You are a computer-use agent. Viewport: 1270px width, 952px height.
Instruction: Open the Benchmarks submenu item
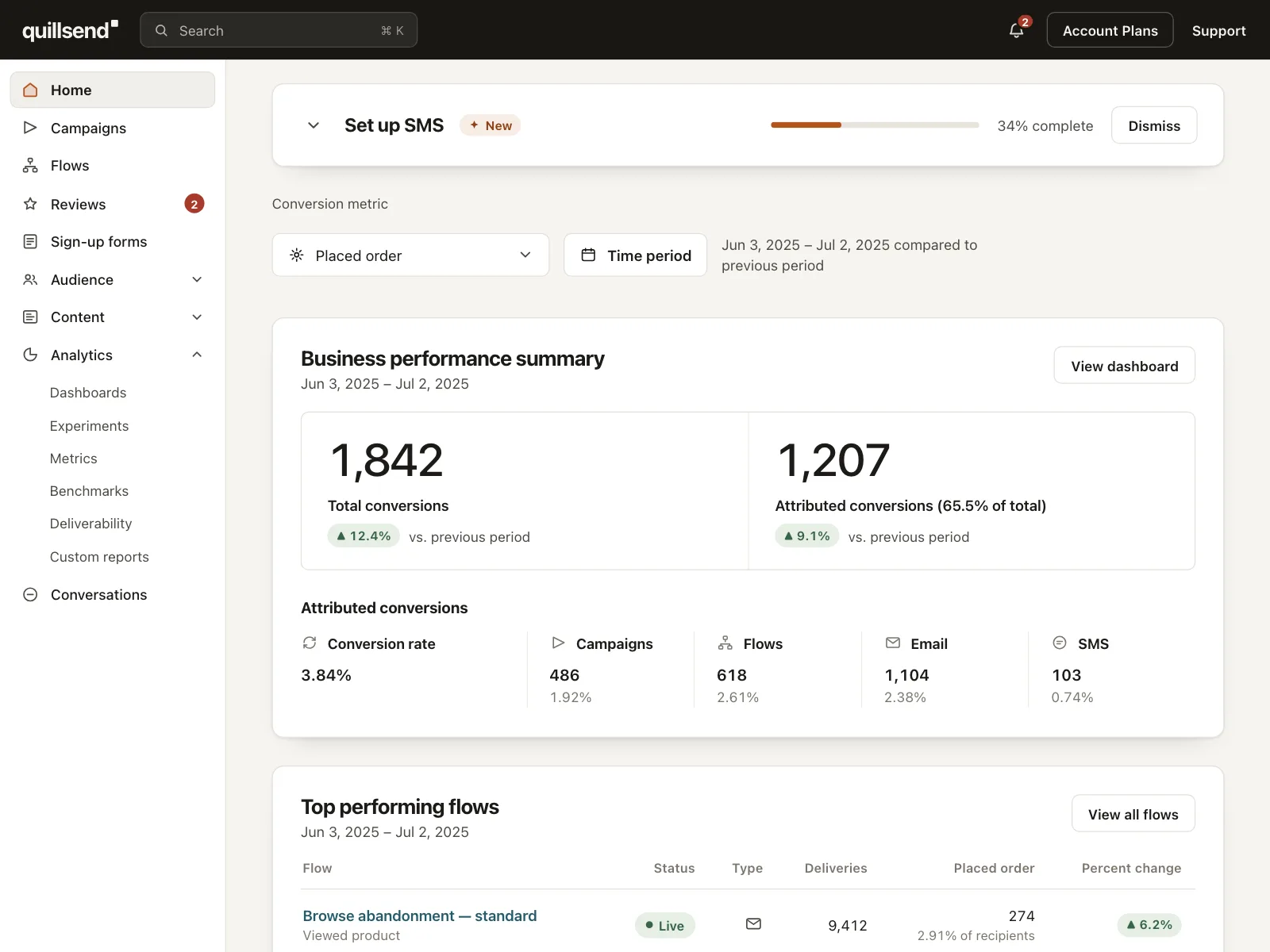(x=89, y=491)
